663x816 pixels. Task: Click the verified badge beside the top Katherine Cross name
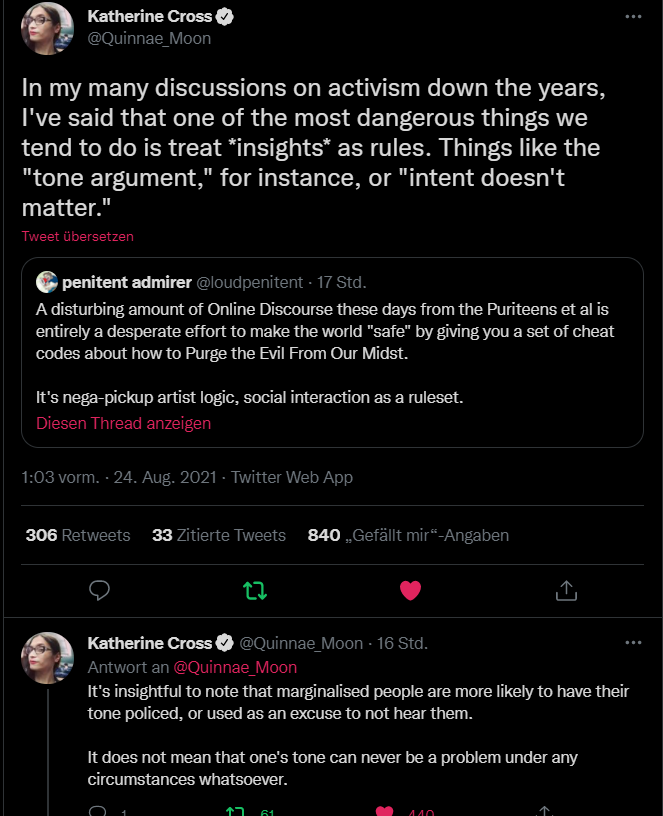tap(227, 17)
